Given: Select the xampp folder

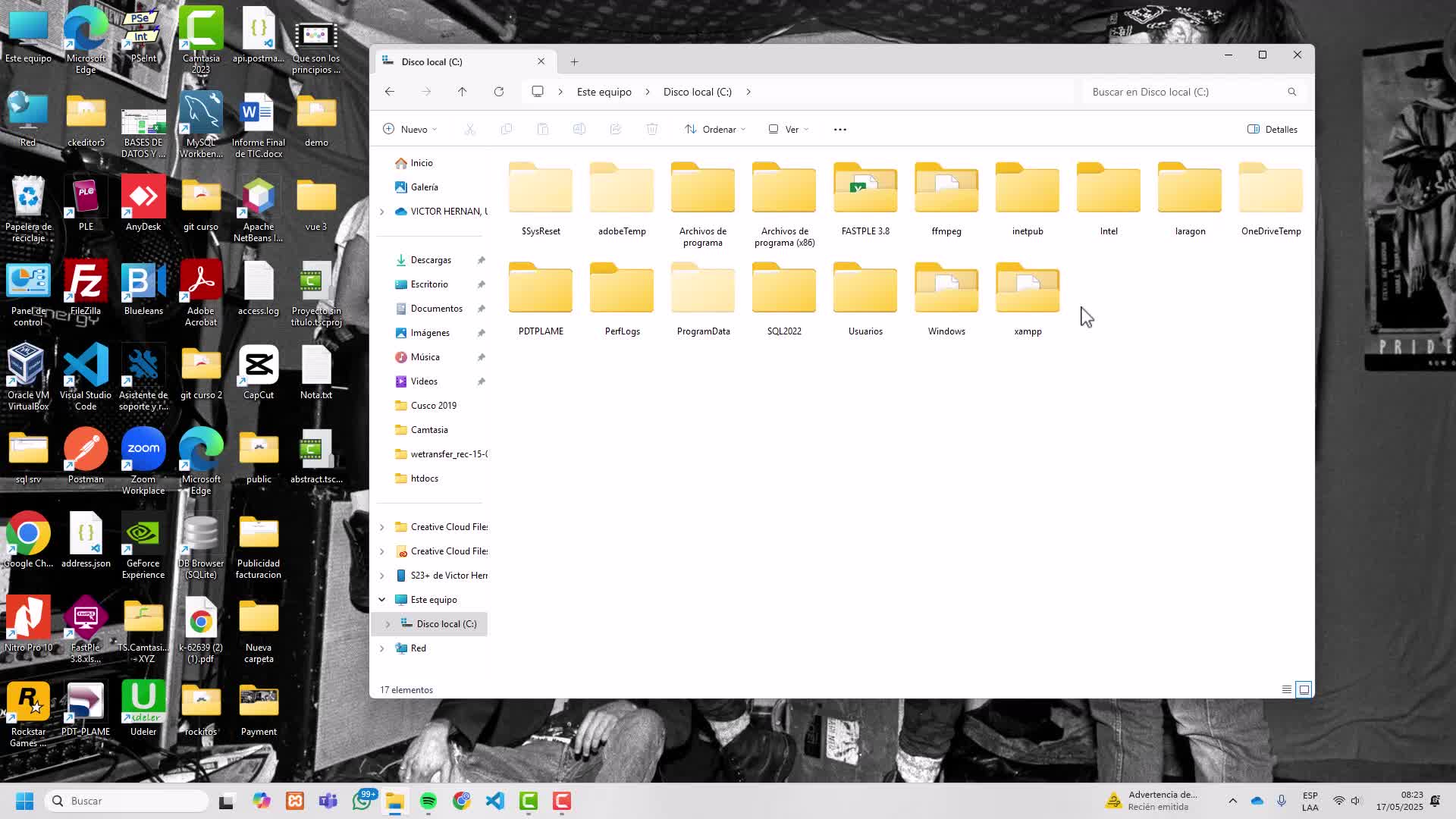Looking at the screenshot, I should (1028, 300).
